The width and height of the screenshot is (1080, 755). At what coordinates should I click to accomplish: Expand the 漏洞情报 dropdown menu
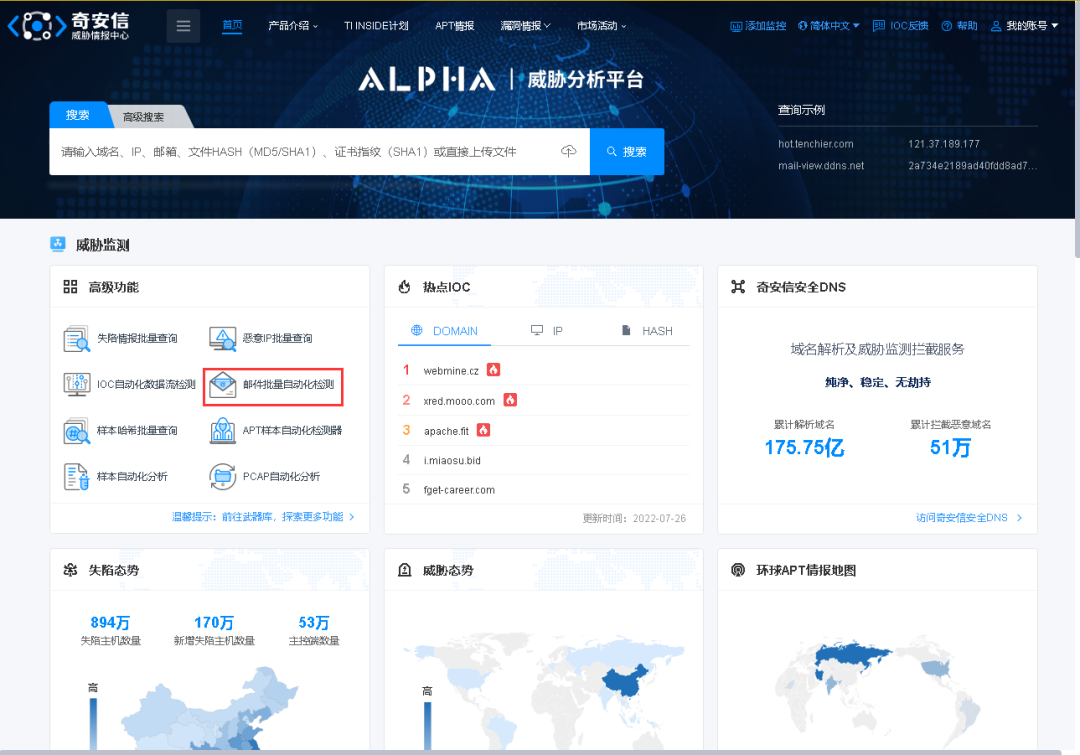(x=525, y=25)
